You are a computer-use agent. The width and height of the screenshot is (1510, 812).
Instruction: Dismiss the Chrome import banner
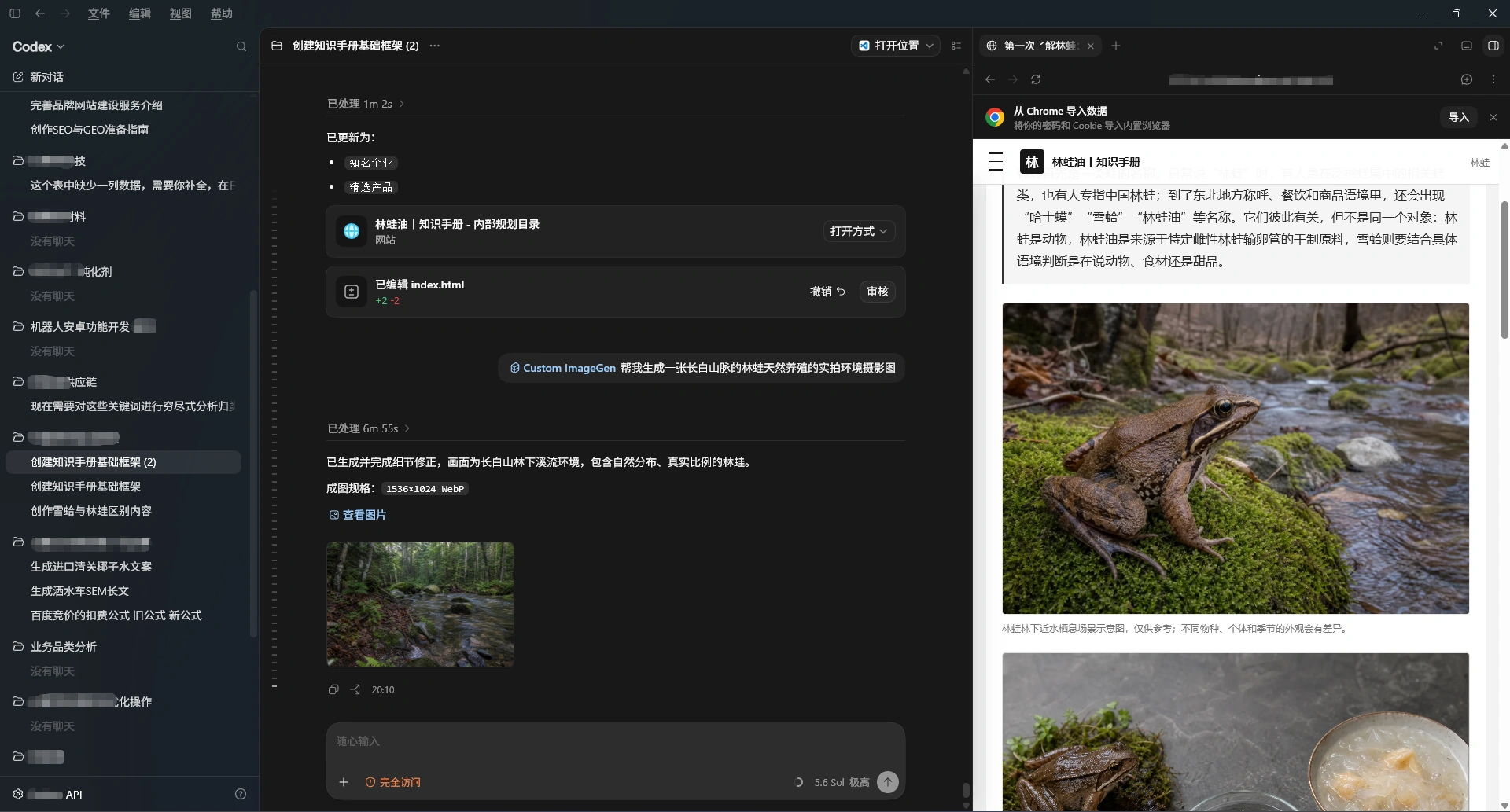1493,117
